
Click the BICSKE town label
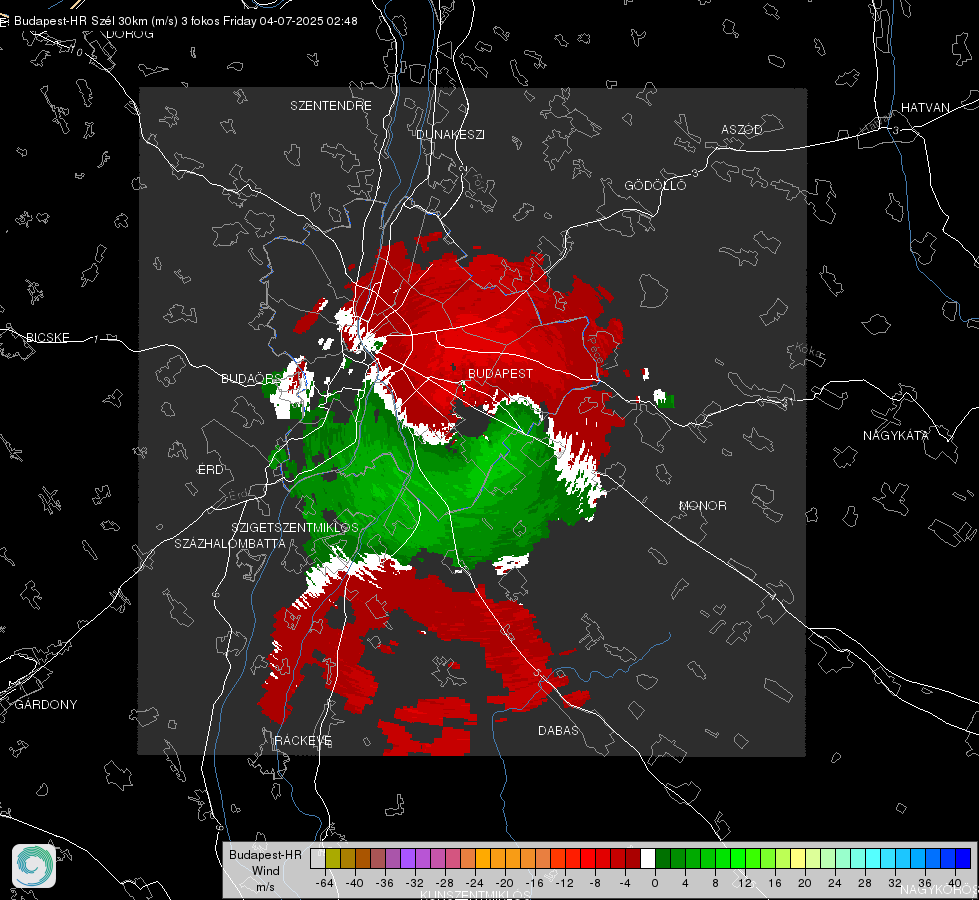coord(47,337)
